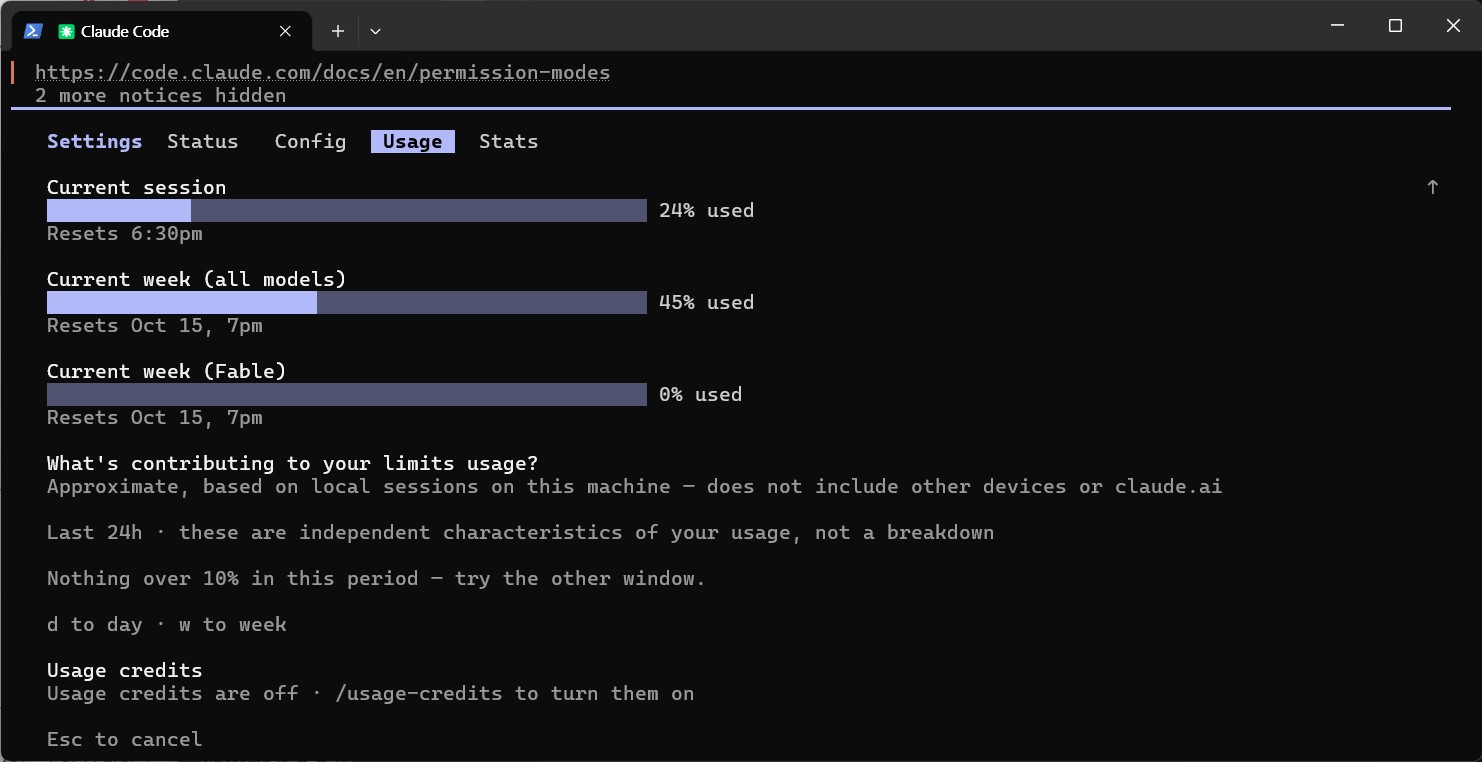Click the Settings heading label

coord(94,141)
